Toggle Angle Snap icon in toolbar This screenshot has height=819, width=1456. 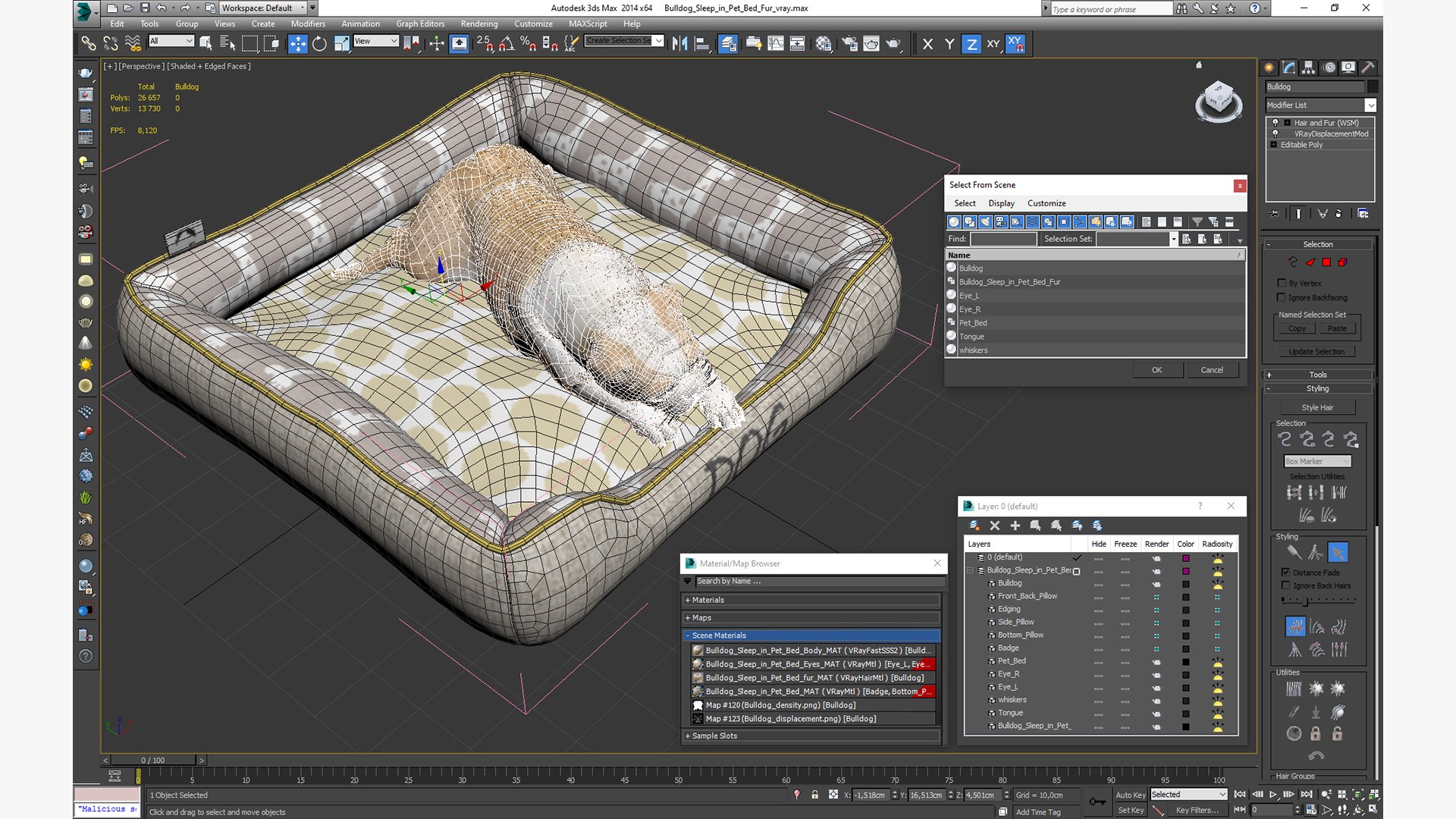point(507,44)
